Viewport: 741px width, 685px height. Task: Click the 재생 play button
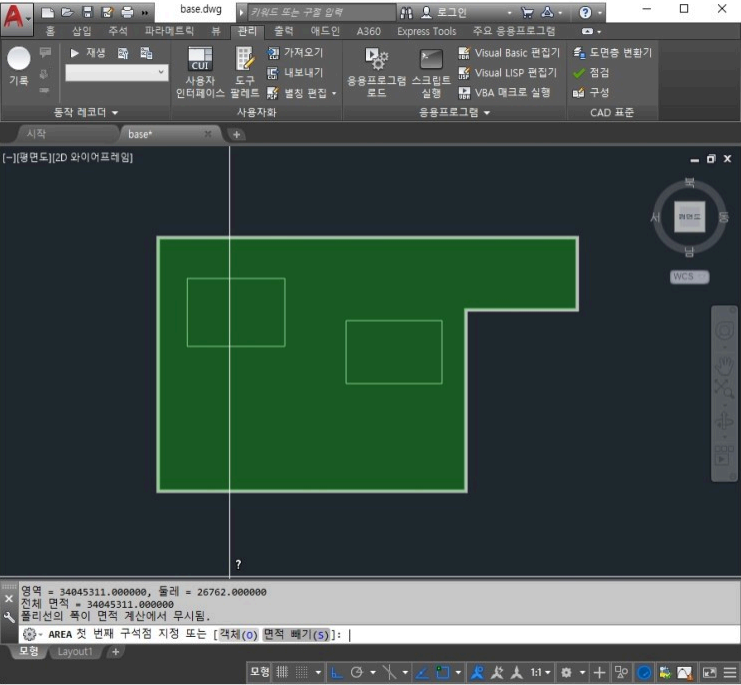(88, 52)
